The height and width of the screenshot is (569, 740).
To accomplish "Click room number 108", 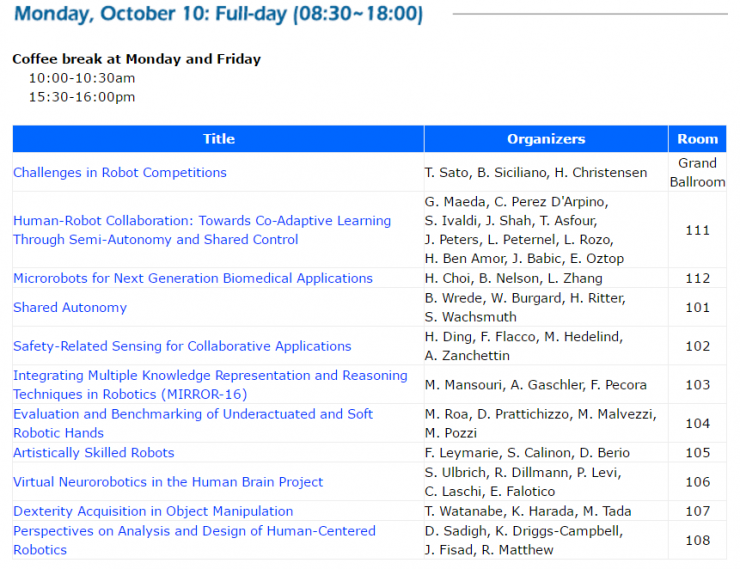I will [x=698, y=541].
